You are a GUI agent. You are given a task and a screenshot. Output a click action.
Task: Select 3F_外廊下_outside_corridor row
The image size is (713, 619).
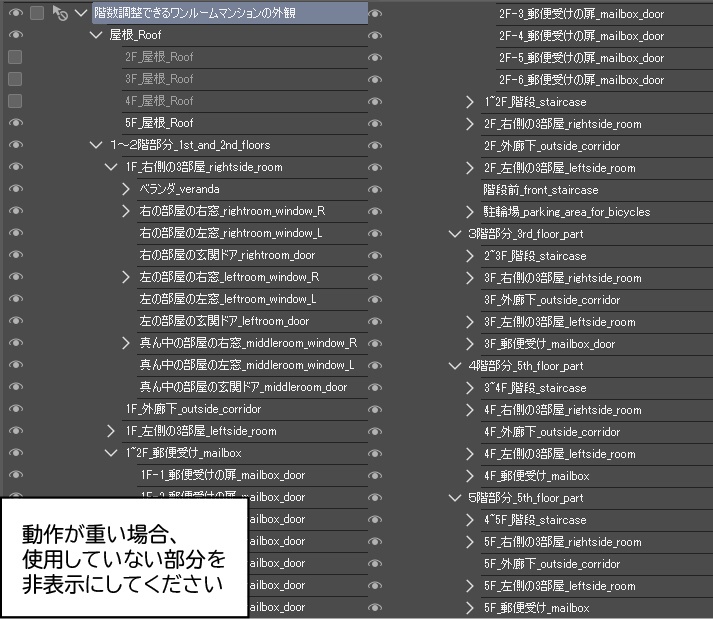tap(597, 300)
